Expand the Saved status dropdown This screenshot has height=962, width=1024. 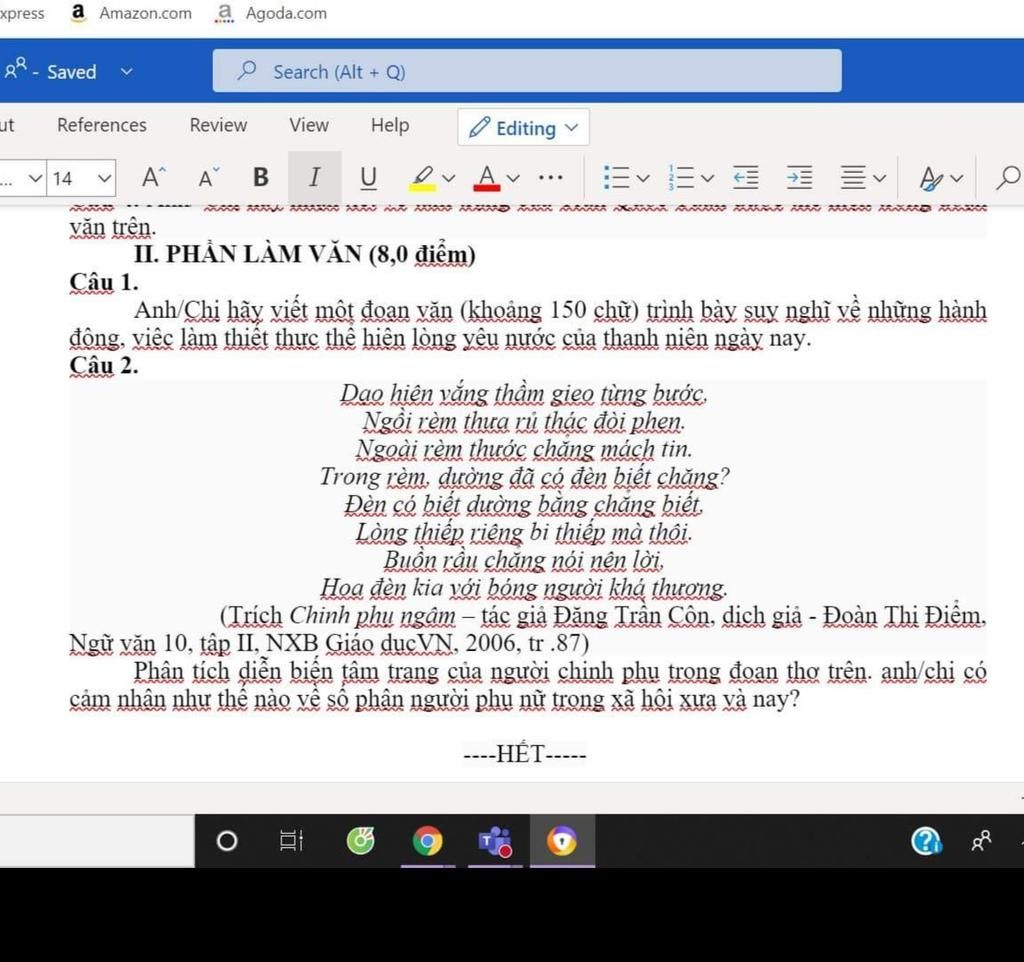click(127, 71)
